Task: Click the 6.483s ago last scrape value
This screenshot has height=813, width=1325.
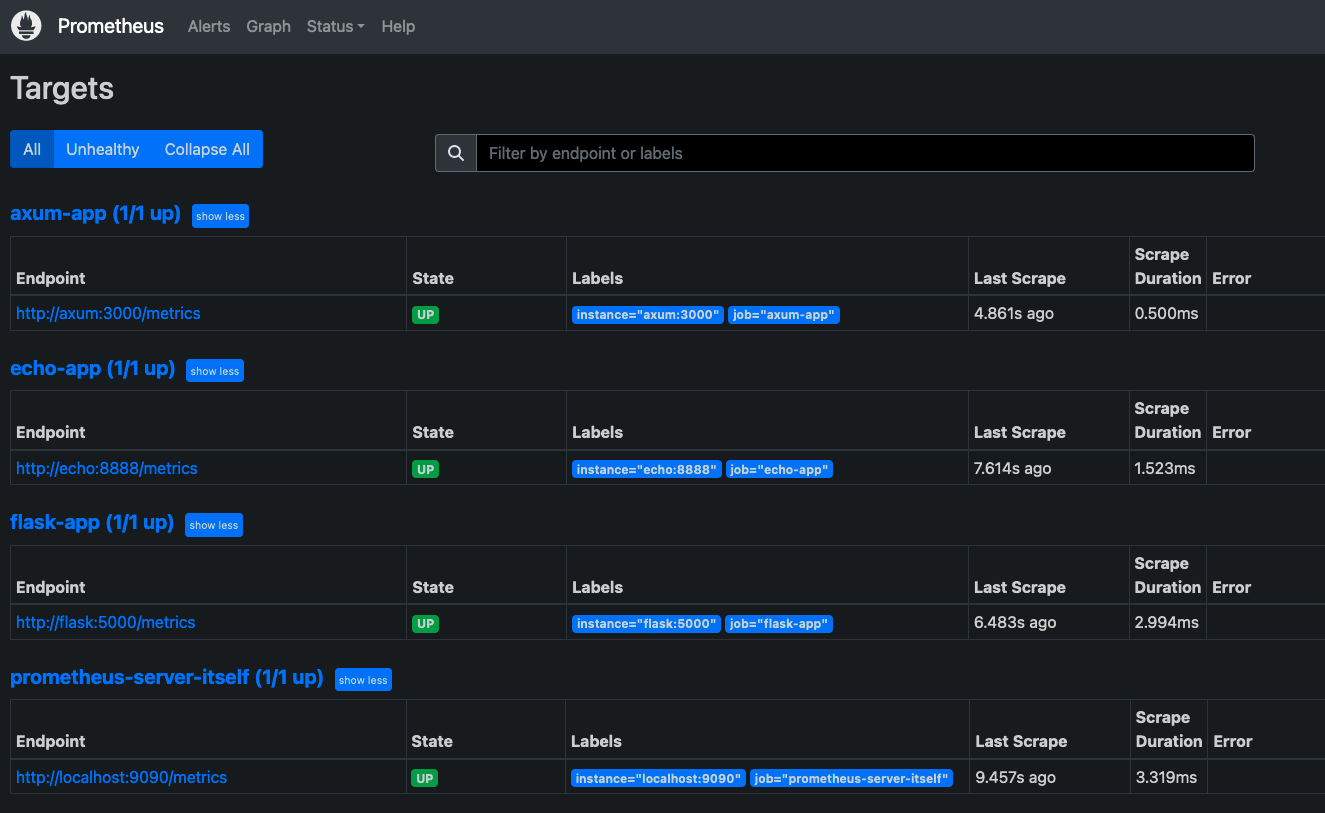Action: tap(1015, 622)
